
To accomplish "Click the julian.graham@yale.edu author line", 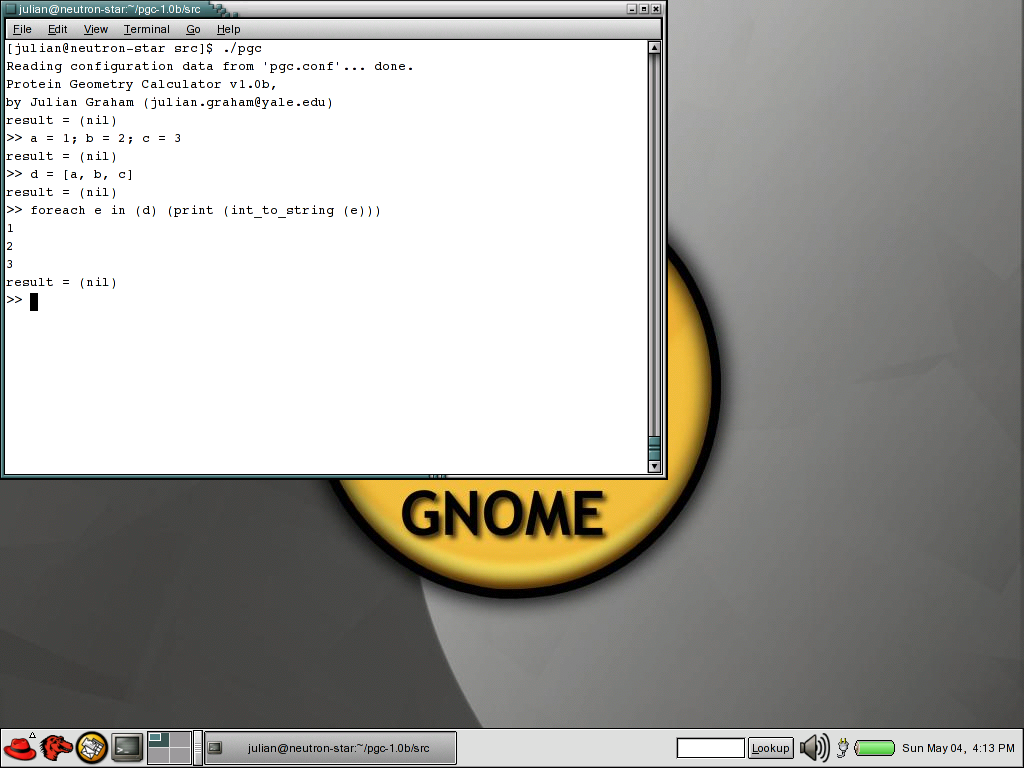I will tap(169, 103).
